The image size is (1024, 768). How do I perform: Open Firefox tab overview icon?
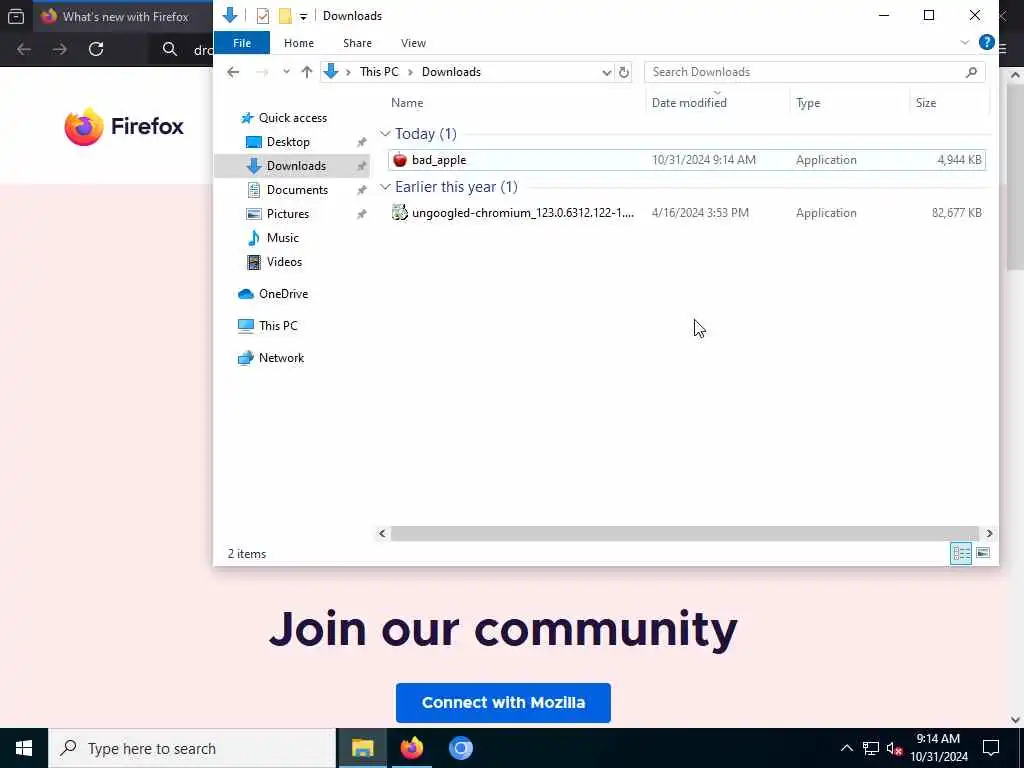(16, 16)
